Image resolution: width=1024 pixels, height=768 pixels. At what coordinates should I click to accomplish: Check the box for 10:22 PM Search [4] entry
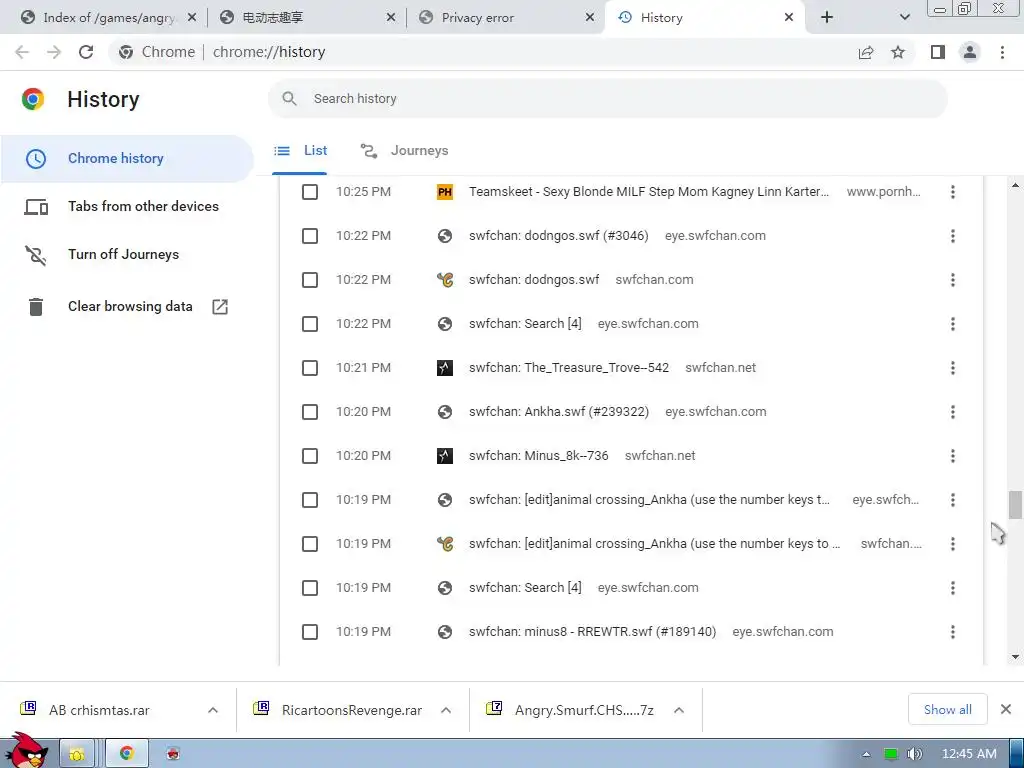pyautogui.click(x=310, y=324)
